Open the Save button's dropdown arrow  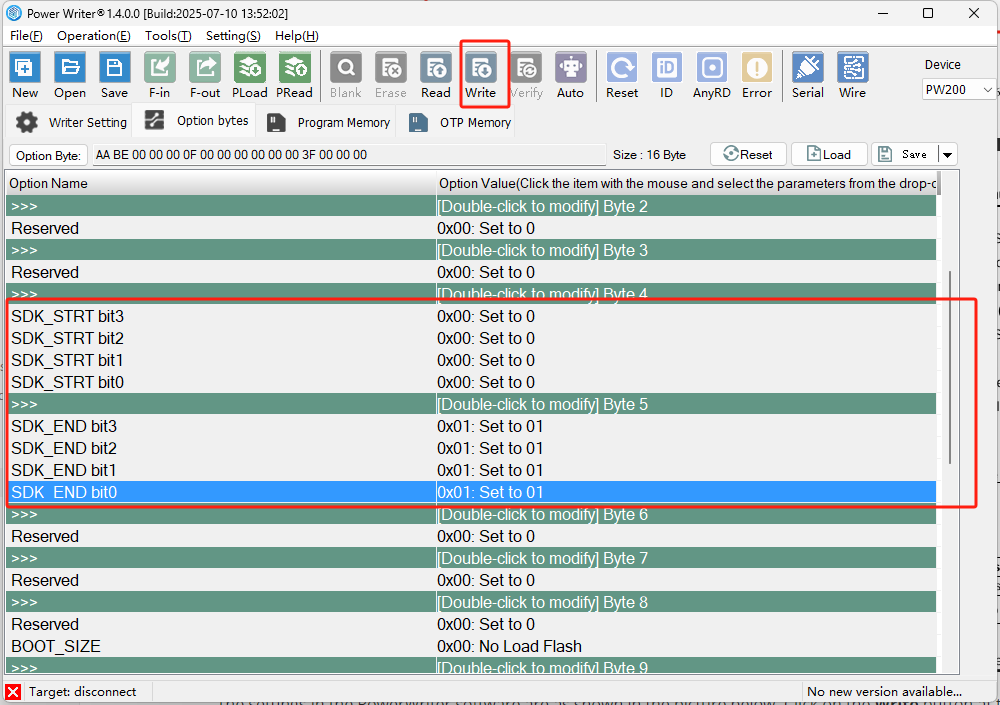tap(948, 154)
